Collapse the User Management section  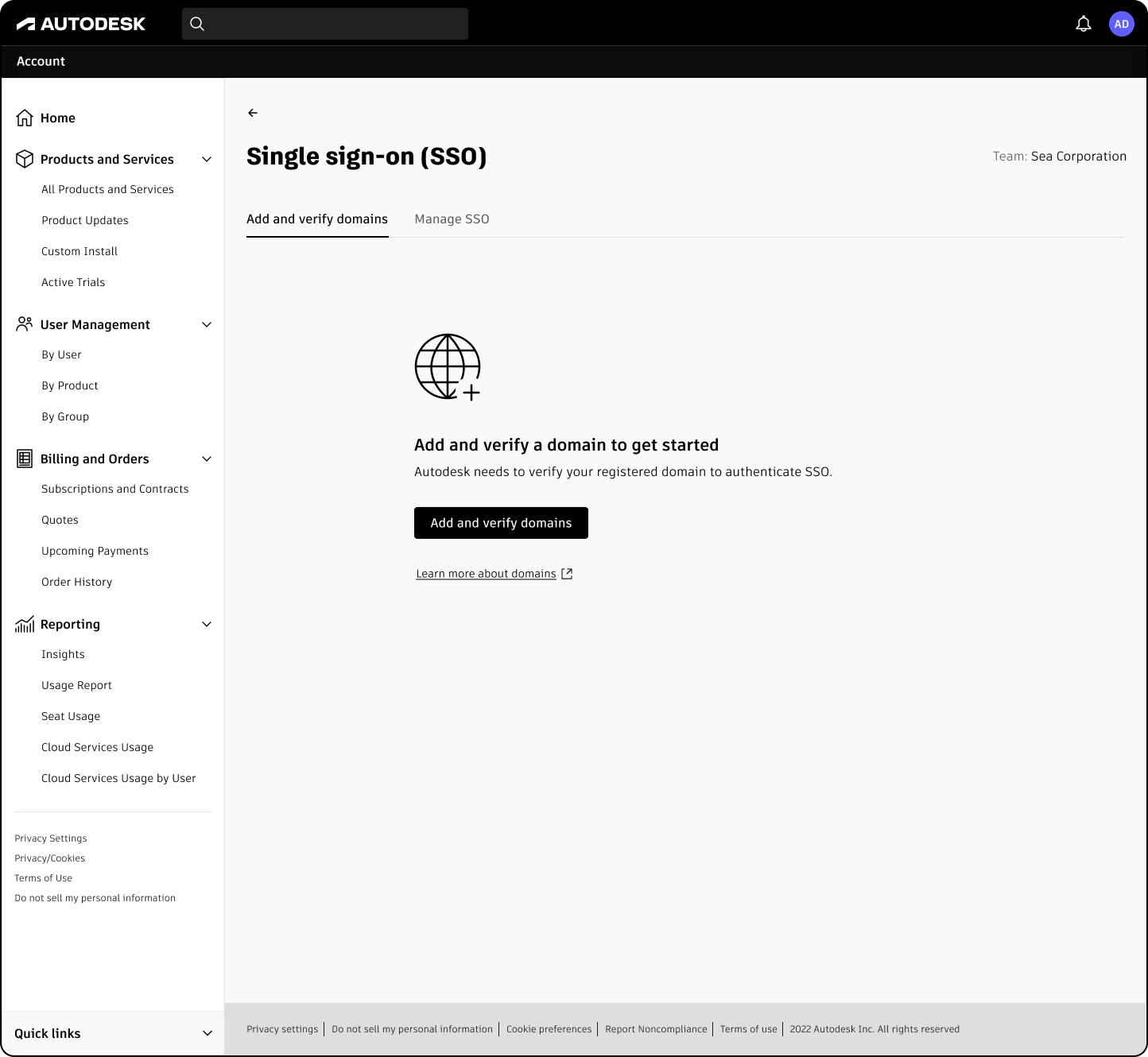(x=207, y=324)
